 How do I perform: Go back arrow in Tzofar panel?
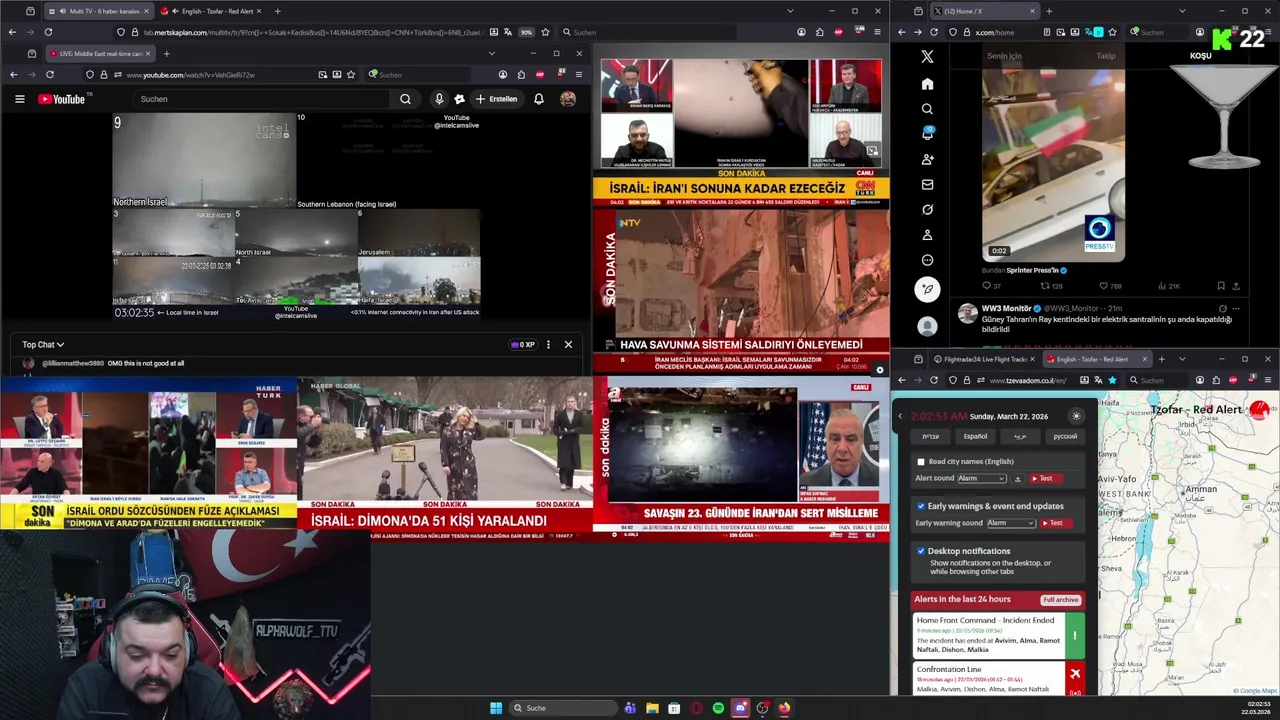(x=899, y=416)
